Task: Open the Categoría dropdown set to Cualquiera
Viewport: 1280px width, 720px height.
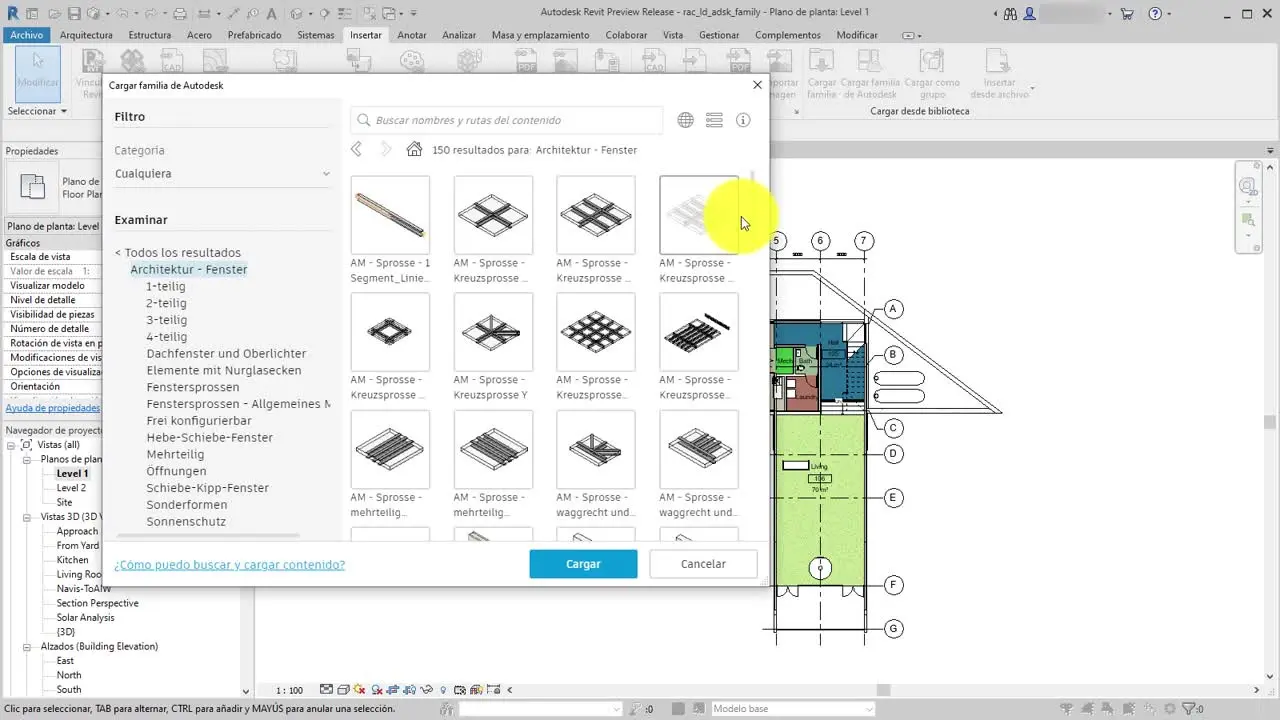Action: click(222, 174)
